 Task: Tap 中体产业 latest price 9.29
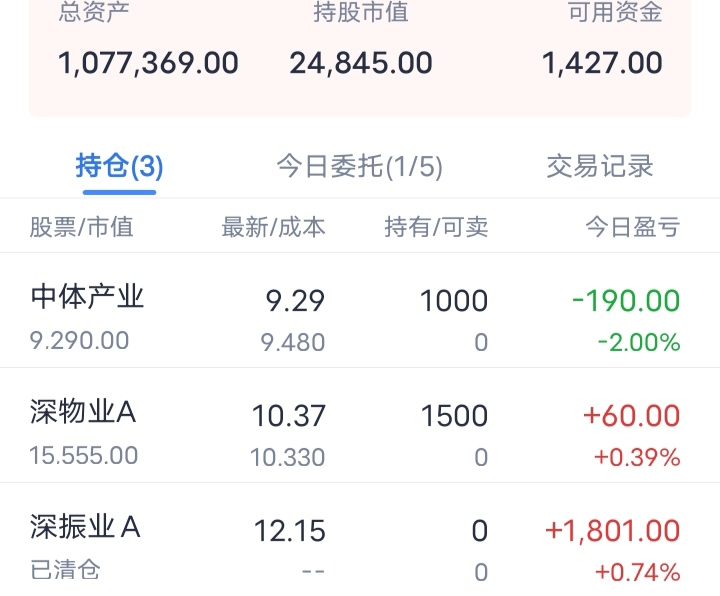(295, 300)
